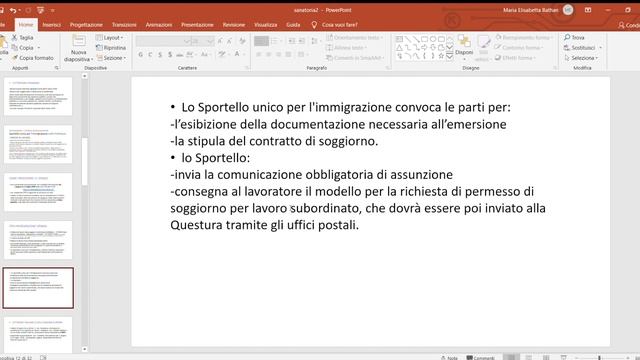Open the user account avatar

568,10
